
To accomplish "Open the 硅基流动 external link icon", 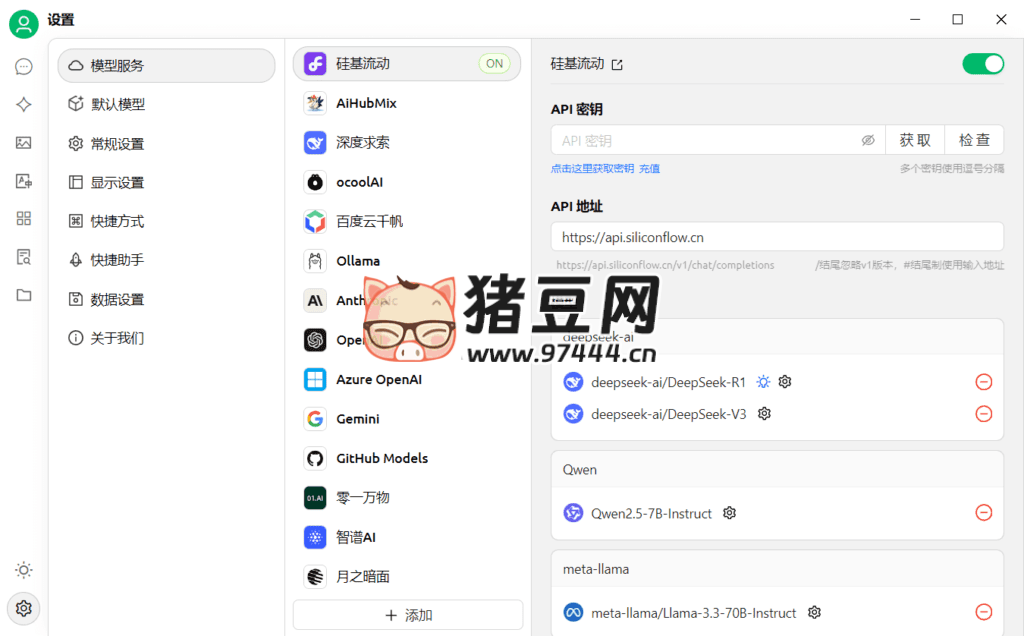I will [617, 65].
